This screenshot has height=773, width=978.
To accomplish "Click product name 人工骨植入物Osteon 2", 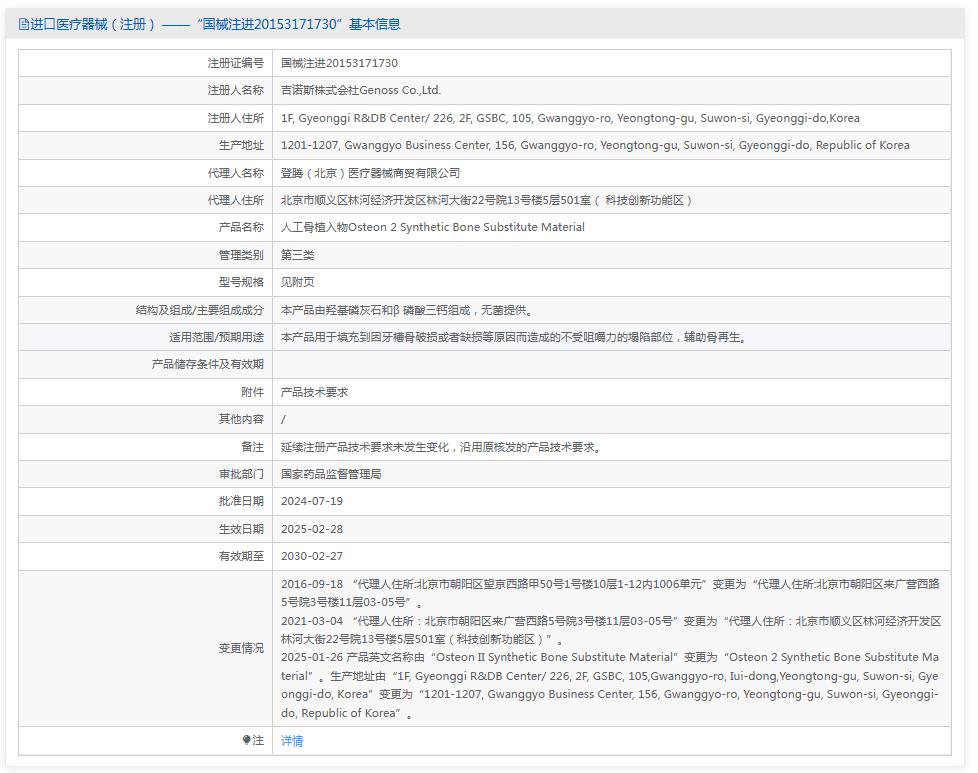I will pos(432,227).
